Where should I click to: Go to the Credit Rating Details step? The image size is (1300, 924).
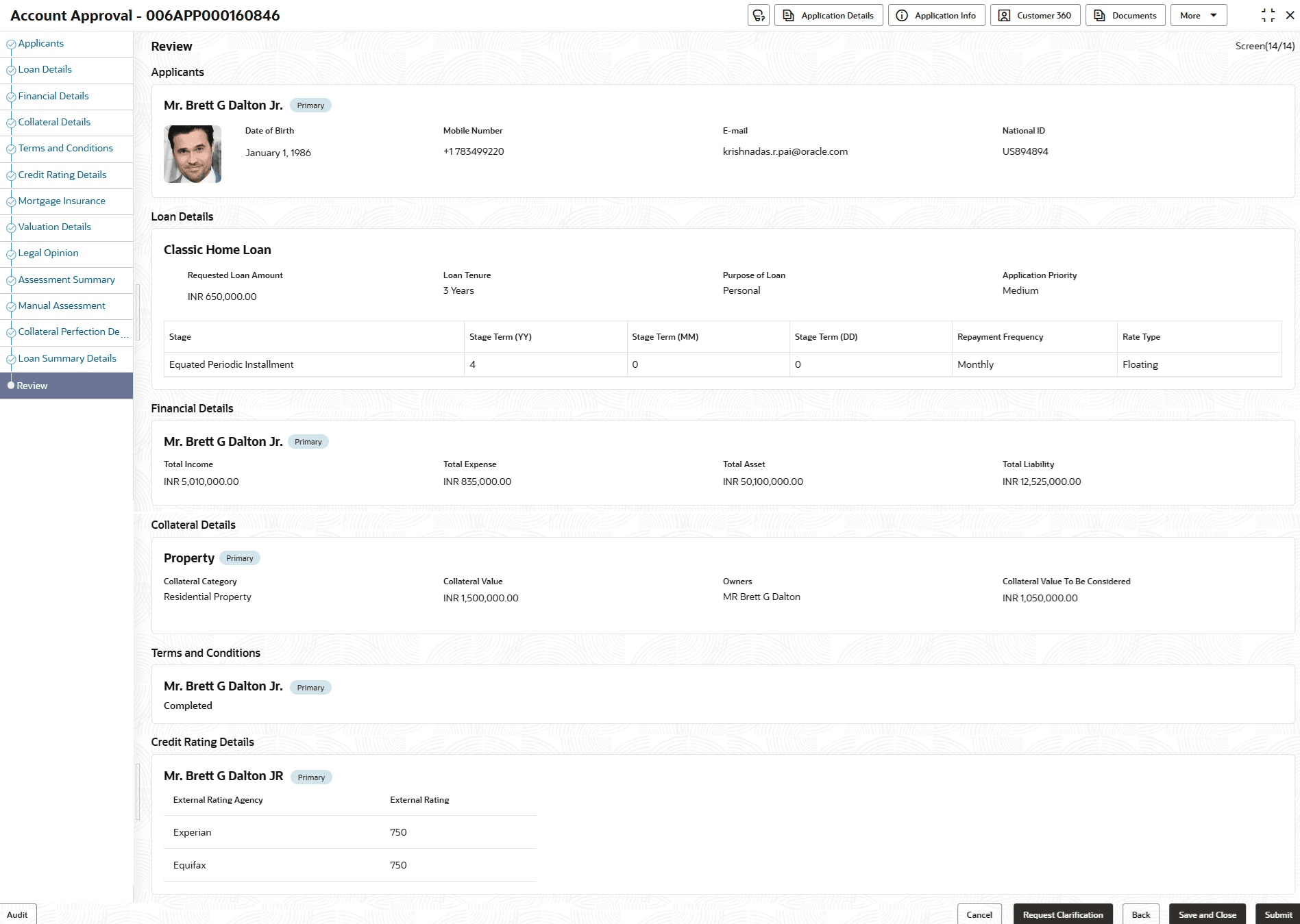(x=62, y=175)
